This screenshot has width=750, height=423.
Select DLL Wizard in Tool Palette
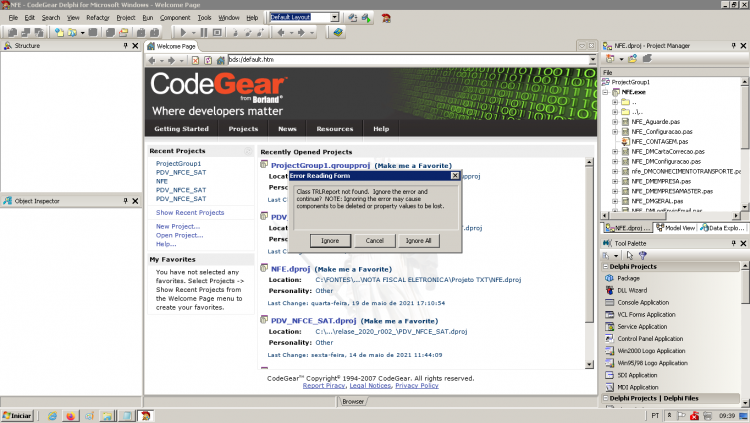[x=631, y=290]
